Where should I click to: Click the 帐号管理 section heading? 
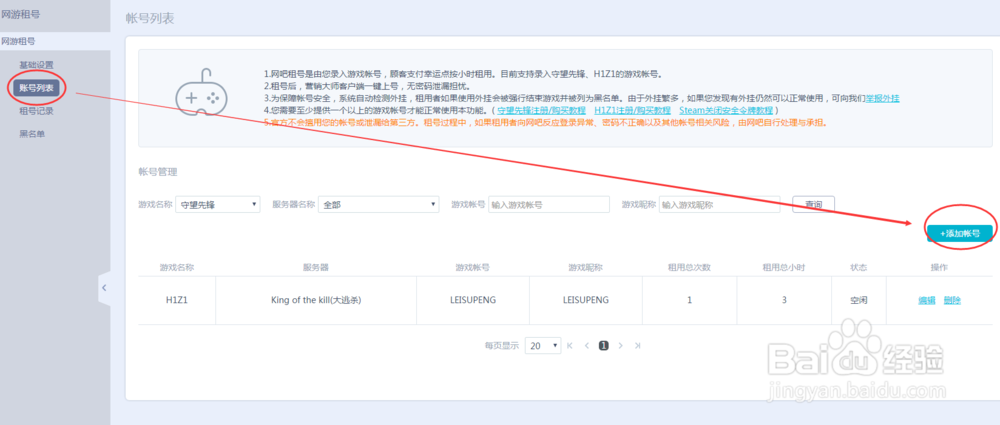pos(158,172)
